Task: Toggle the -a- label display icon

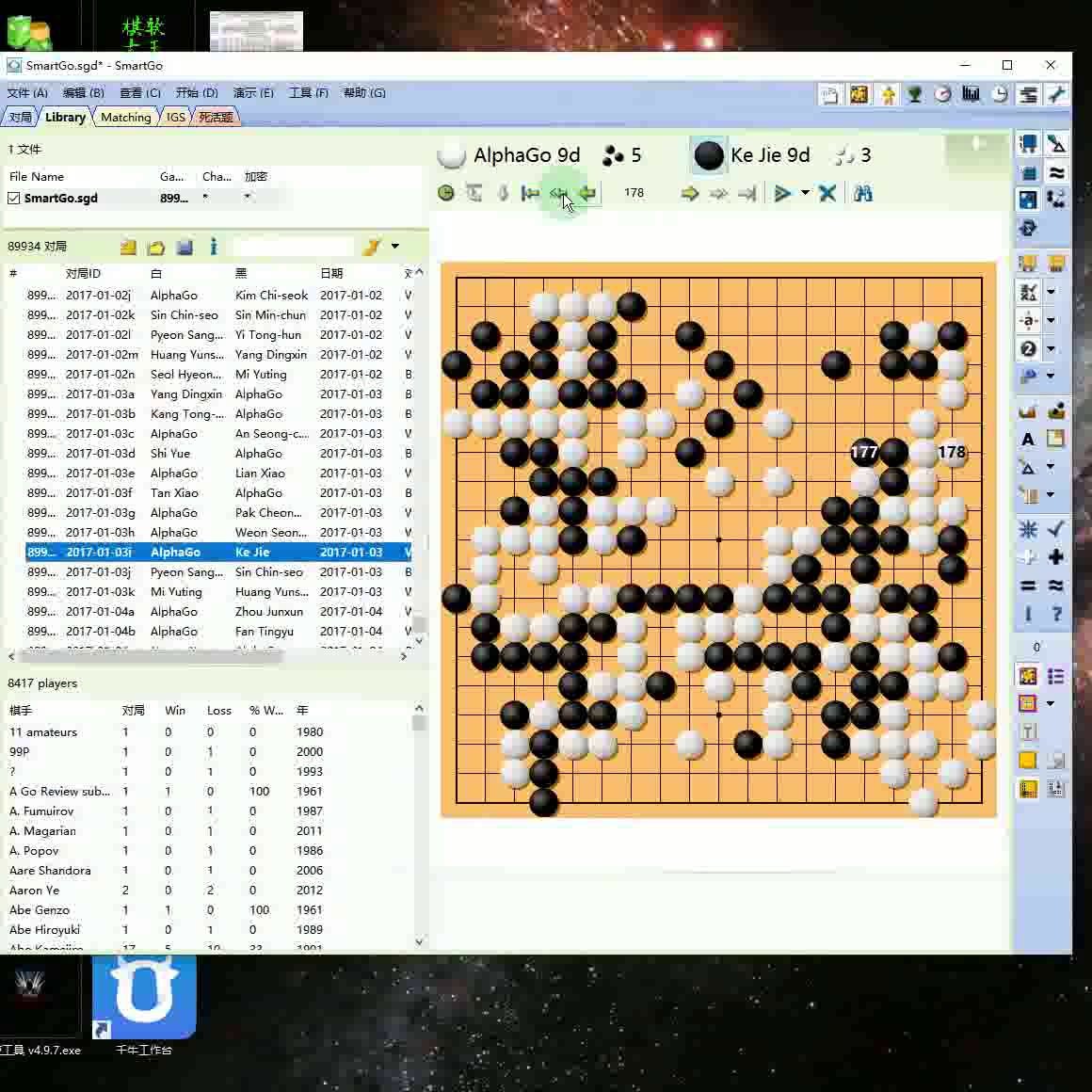Action: click(x=1027, y=320)
